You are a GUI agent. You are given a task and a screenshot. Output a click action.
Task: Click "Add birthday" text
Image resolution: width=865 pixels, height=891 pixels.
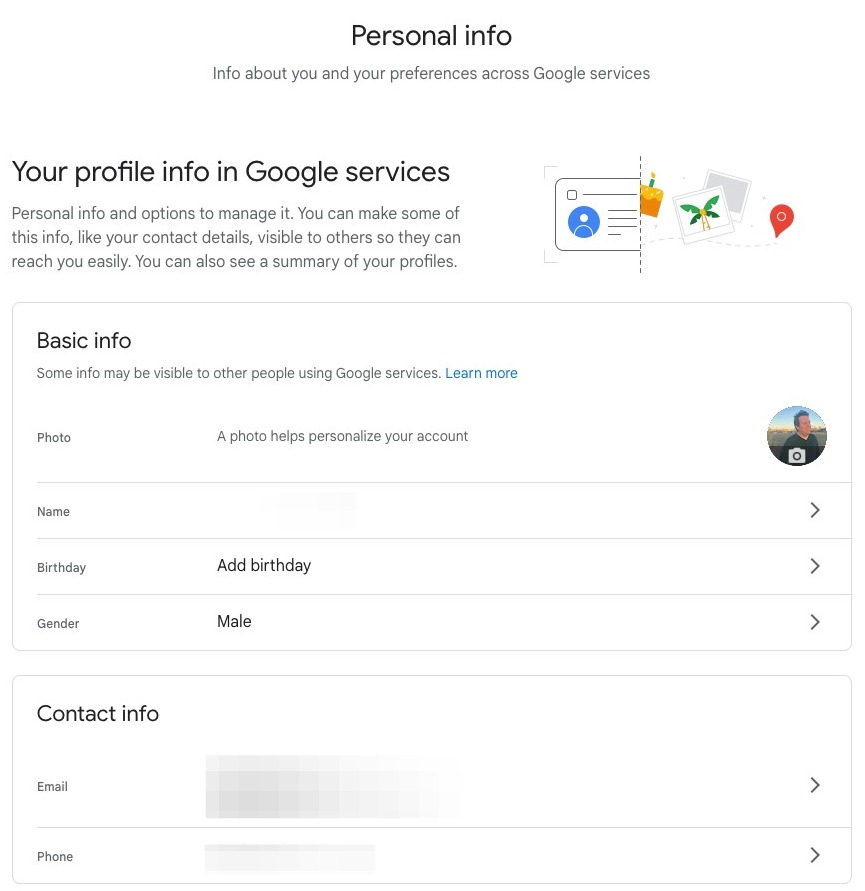[264, 566]
